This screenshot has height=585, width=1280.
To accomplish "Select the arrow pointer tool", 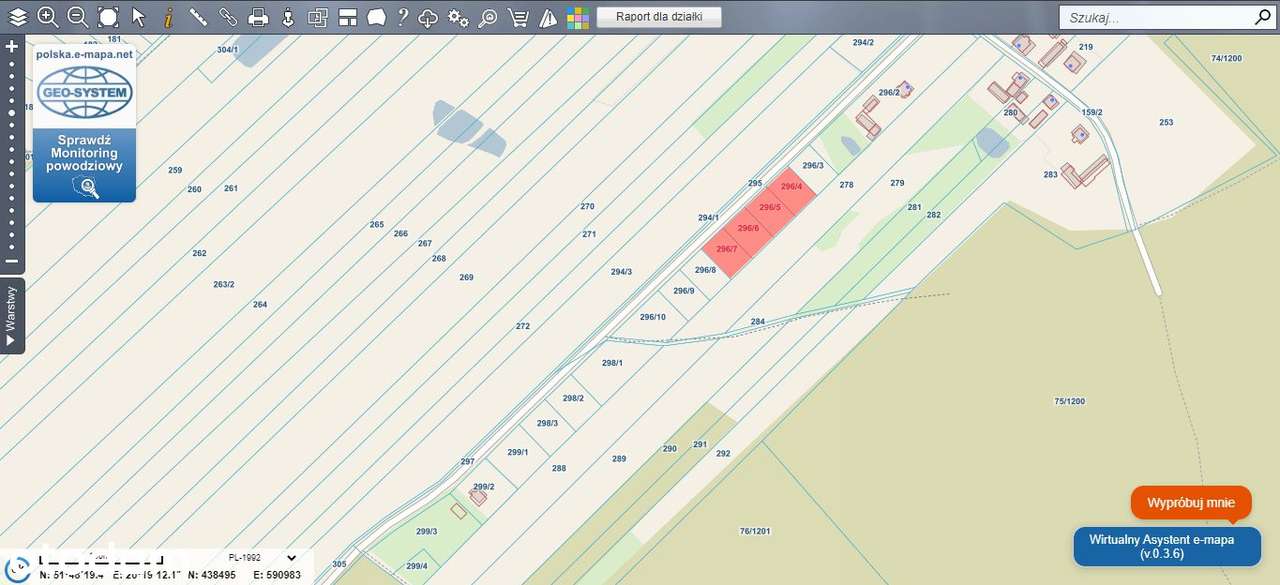I will tap(138, 17).
